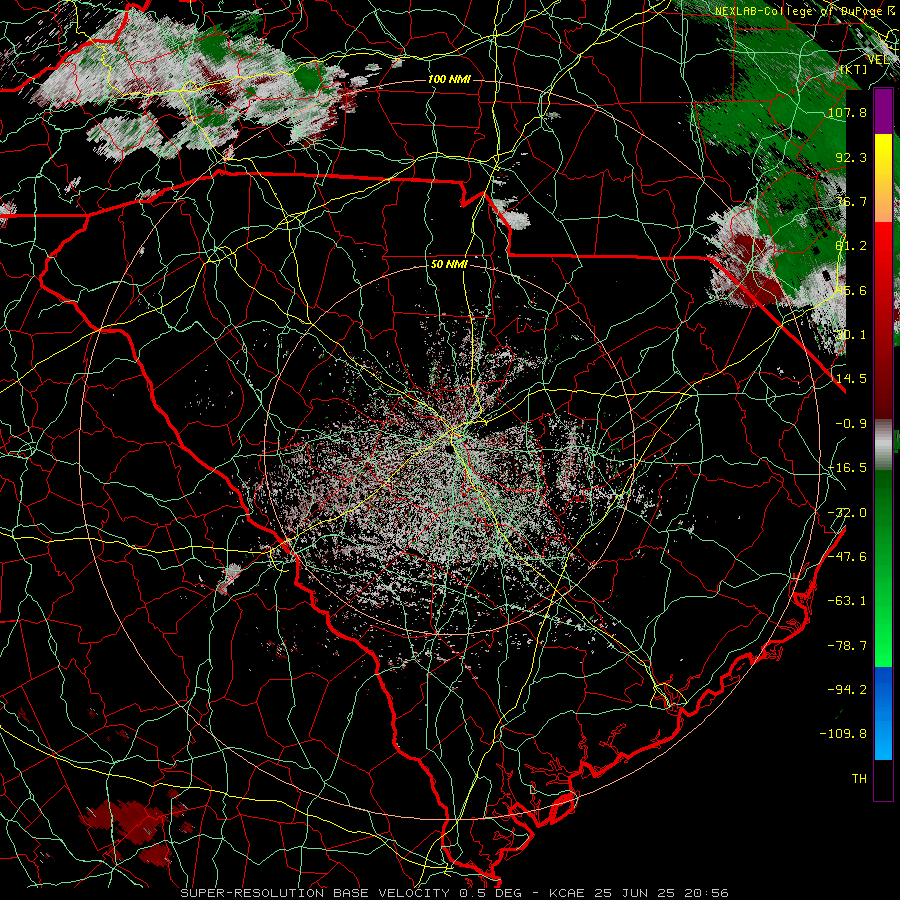Click the 92.3 legend value

pos(851,157)
